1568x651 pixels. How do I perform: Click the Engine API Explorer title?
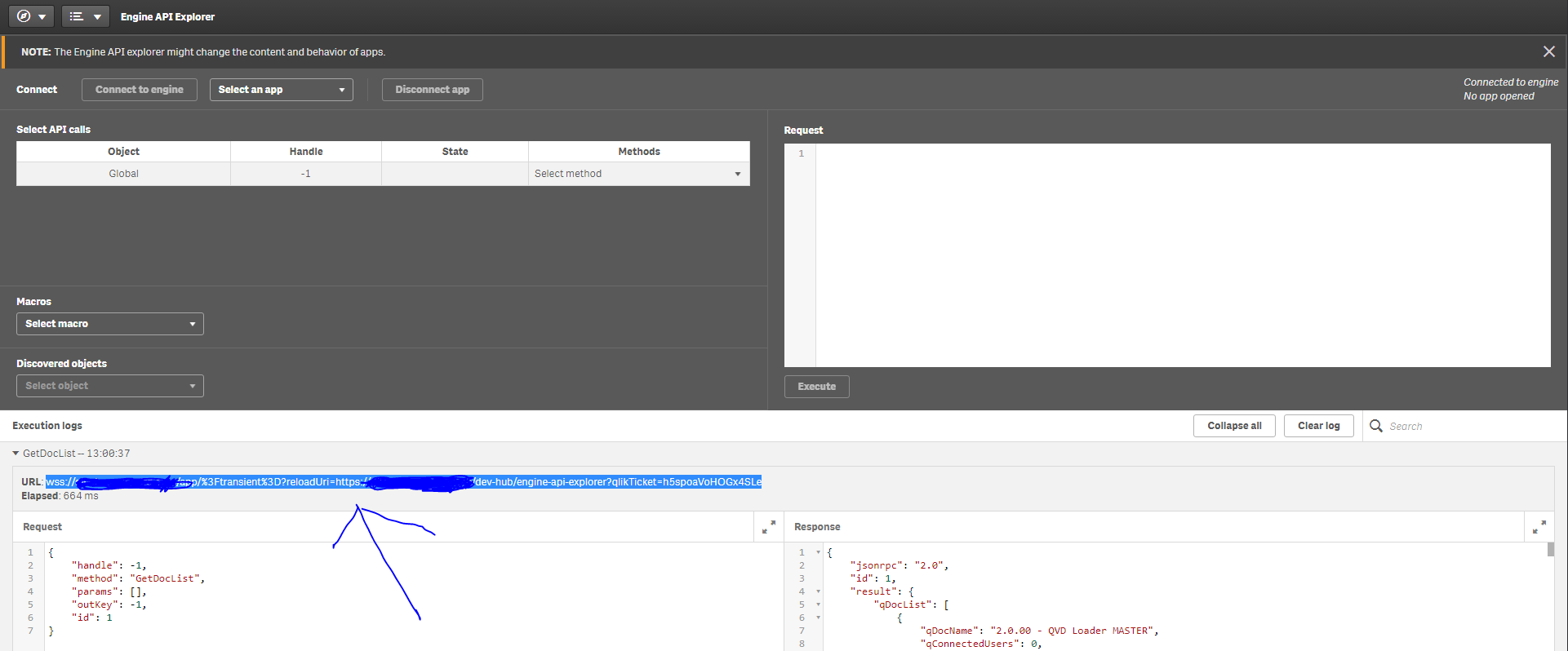coord(167,16)
